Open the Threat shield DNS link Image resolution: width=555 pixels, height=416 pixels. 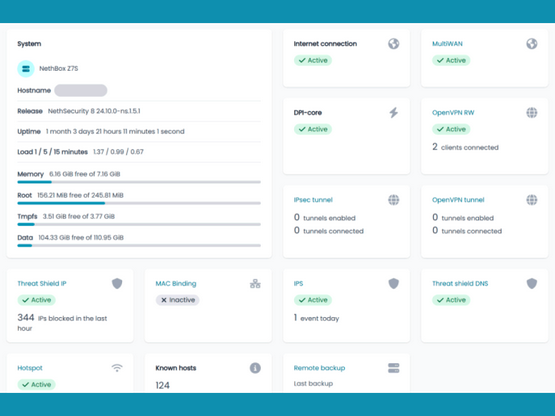tap(460, 284)
